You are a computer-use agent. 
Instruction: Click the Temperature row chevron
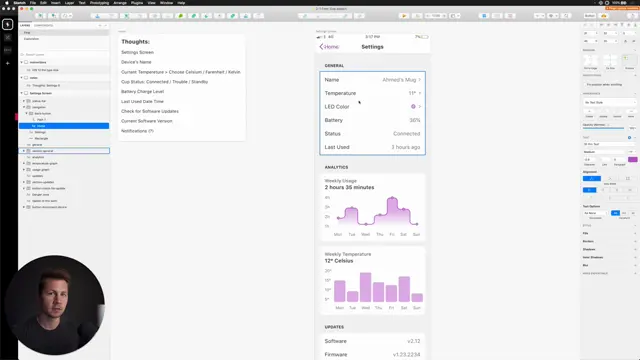pyautogui.click(x=420, y=93)
